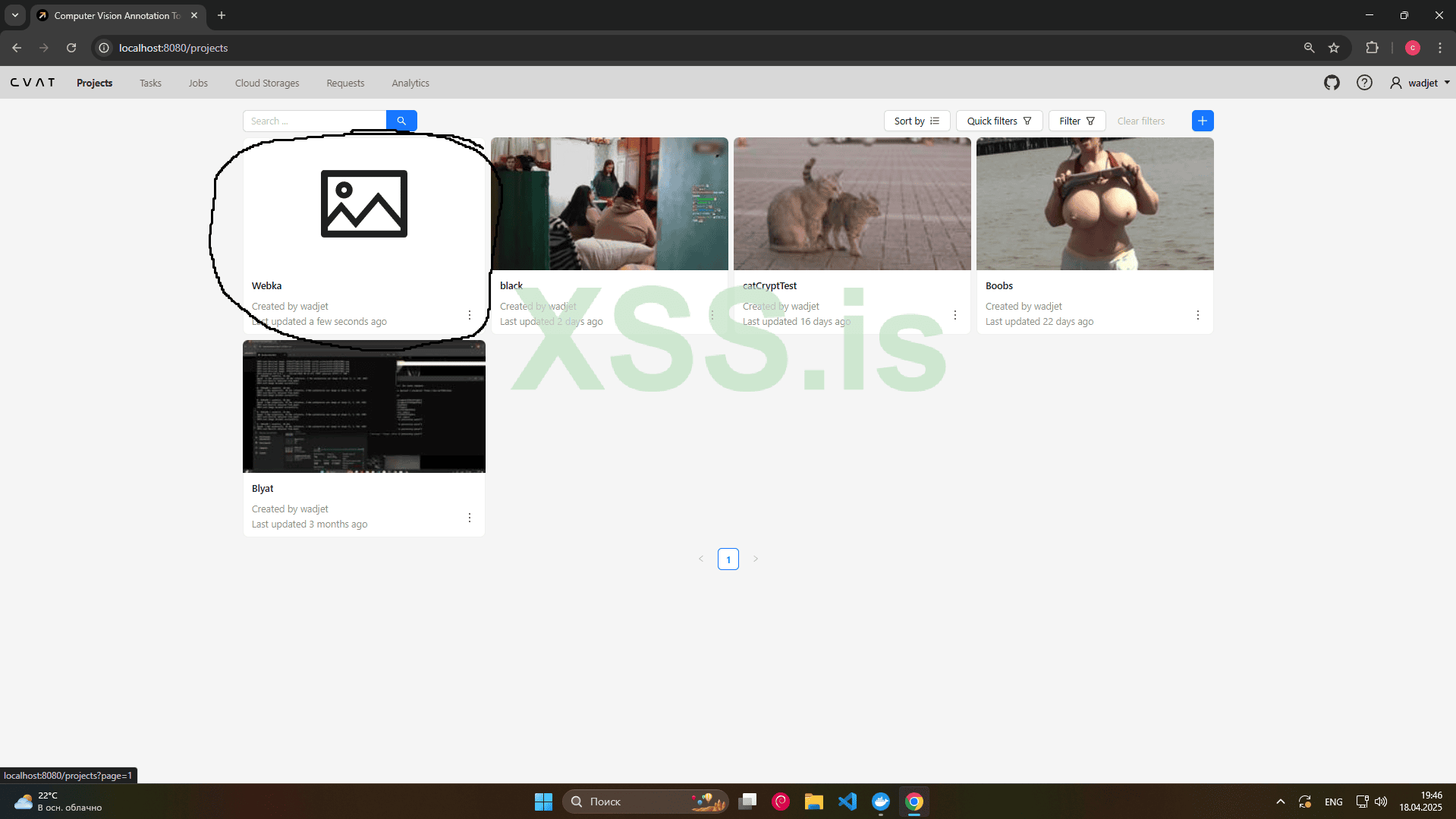
Task: Reload the current page
Action: (71, 48)
